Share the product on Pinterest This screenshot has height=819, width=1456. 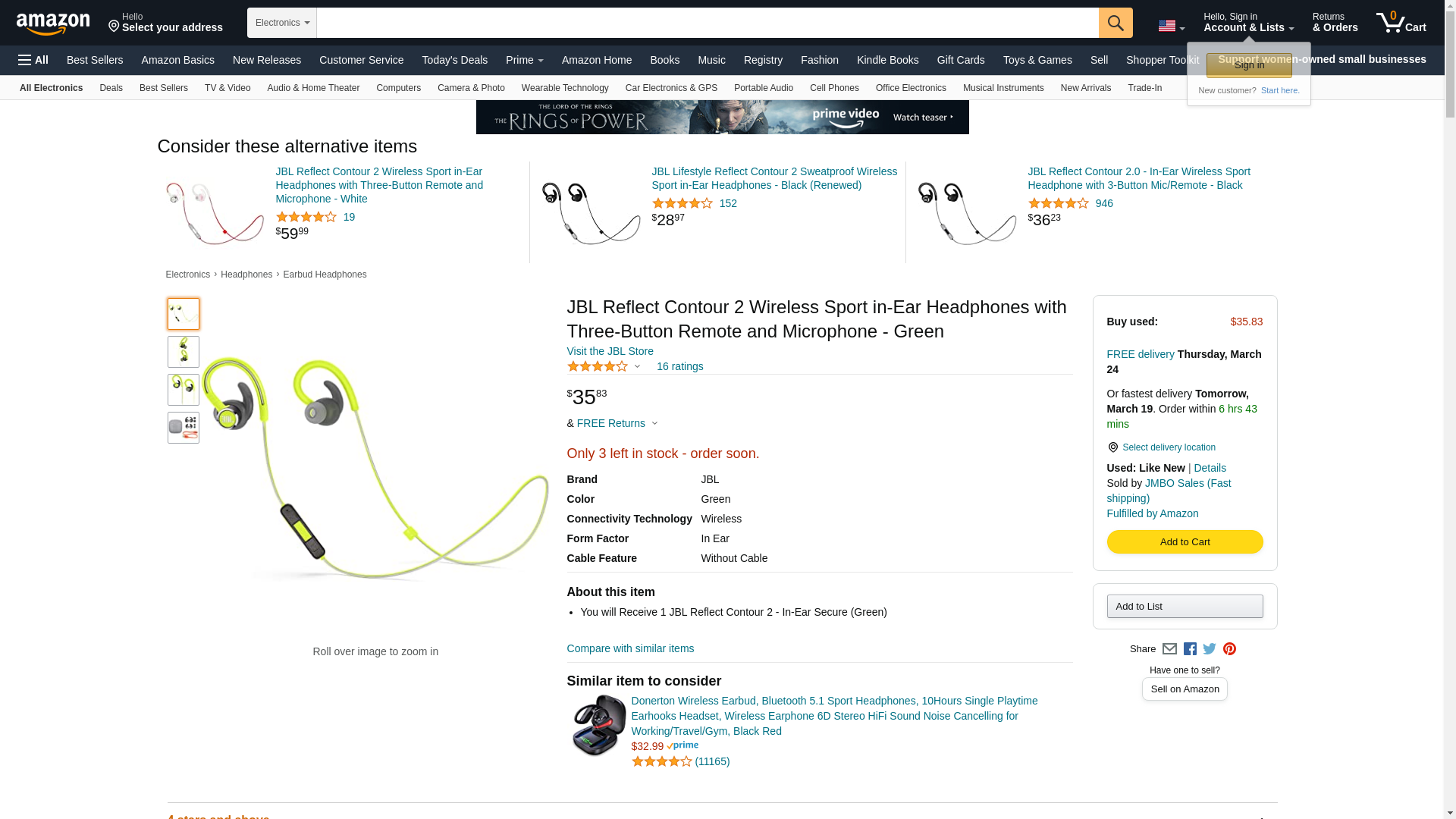(1229, 649)
